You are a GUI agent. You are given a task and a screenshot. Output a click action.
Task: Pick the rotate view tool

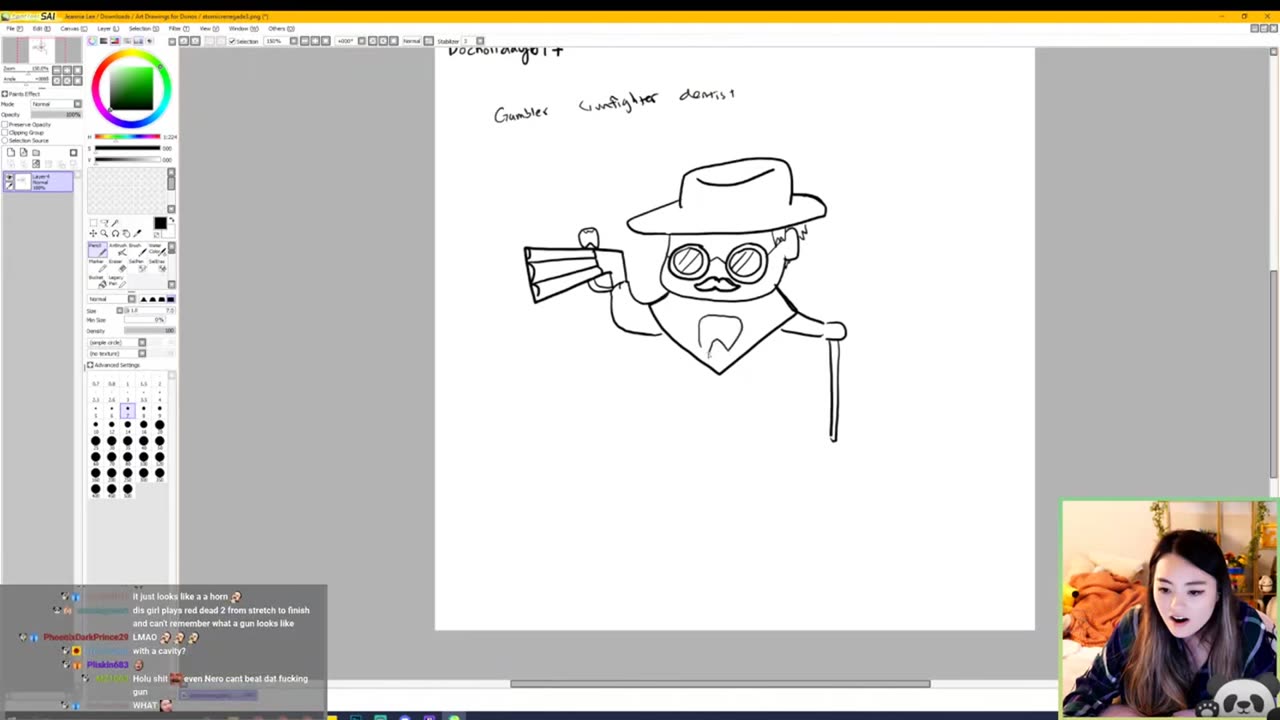[115, 233]
